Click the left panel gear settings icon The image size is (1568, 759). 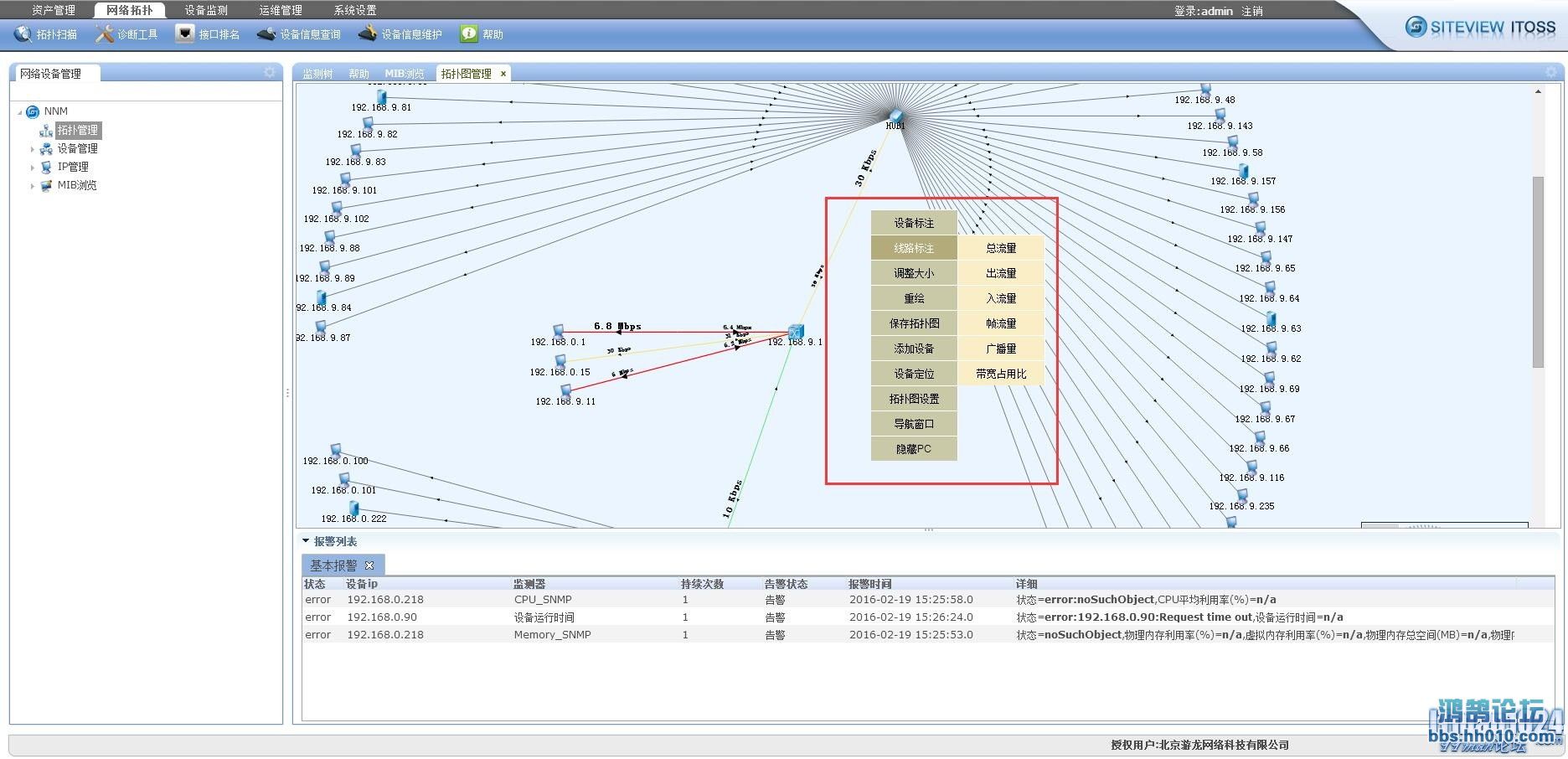coord(269,73)
